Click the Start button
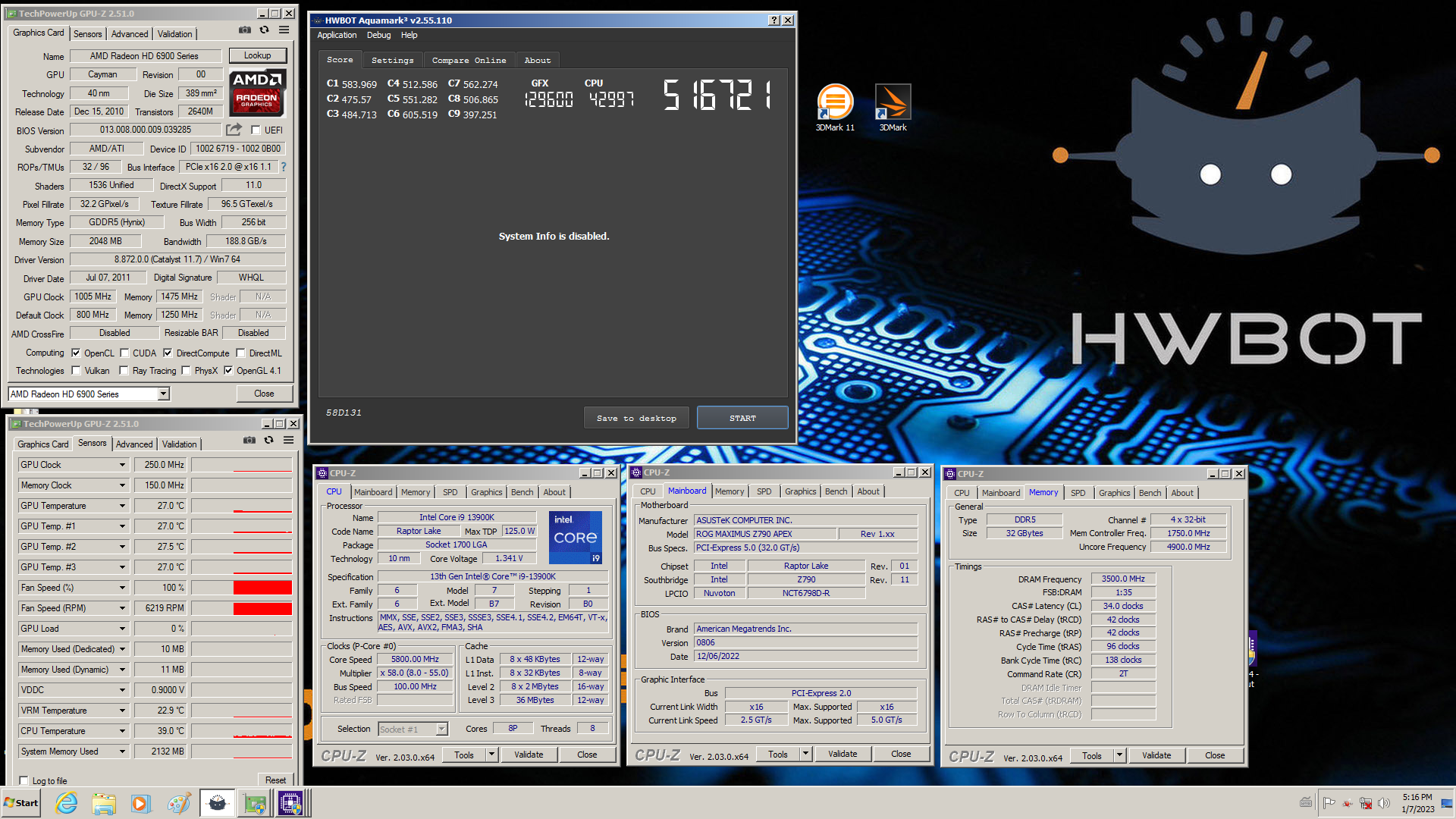Viewport: 1456px width, 819px height. [x=21, y=803]
